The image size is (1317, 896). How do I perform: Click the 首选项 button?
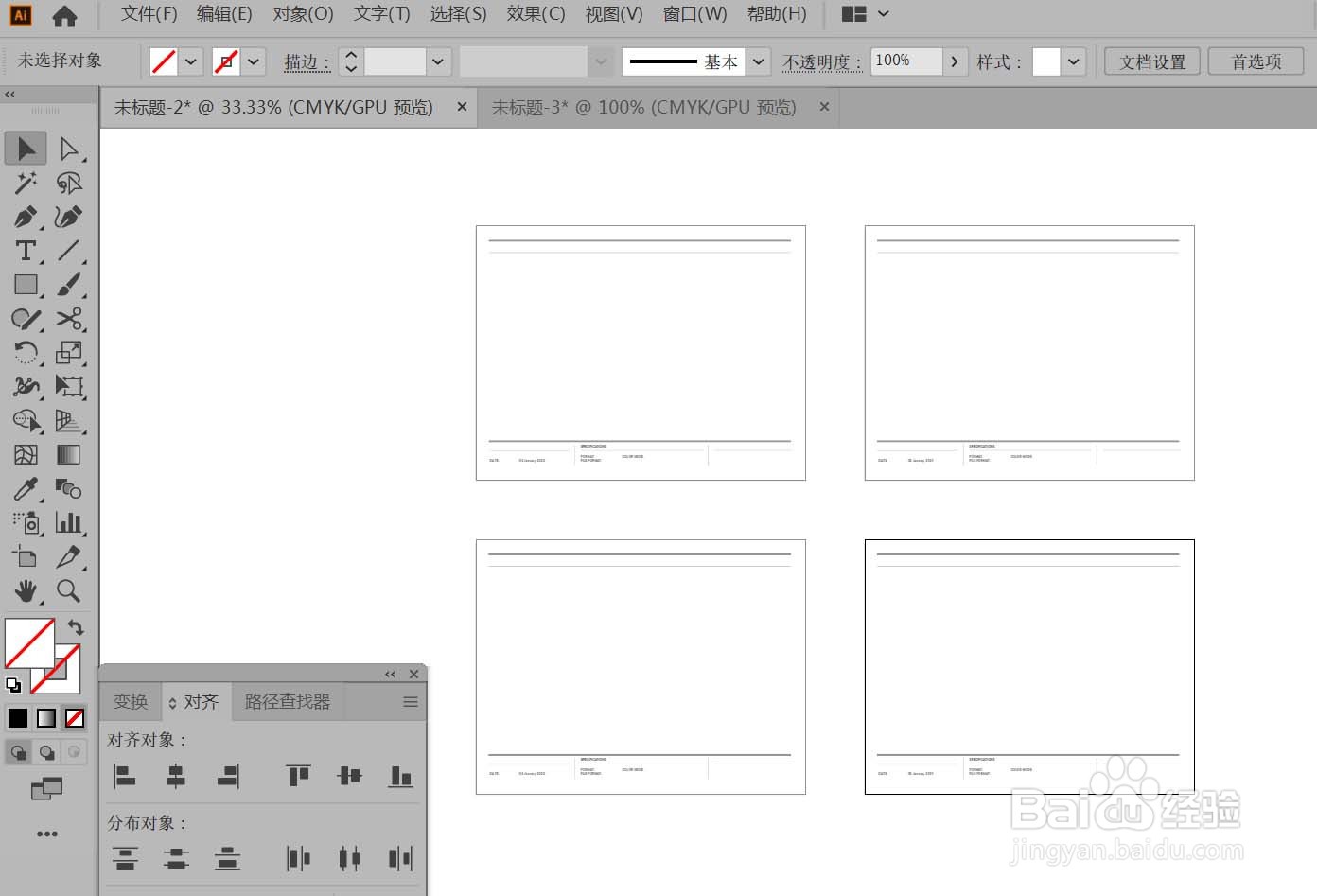[1256, 62]
